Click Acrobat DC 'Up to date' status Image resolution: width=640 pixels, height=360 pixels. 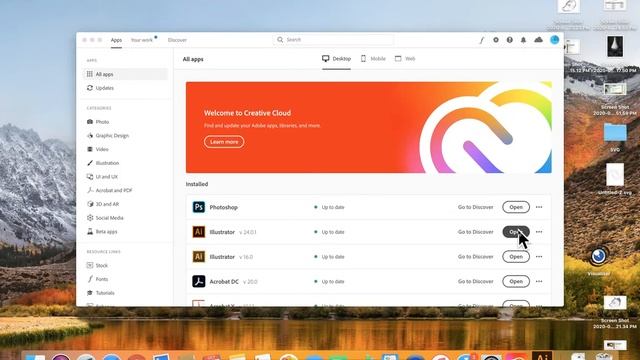pyautogui.click(x=329, y=282)
